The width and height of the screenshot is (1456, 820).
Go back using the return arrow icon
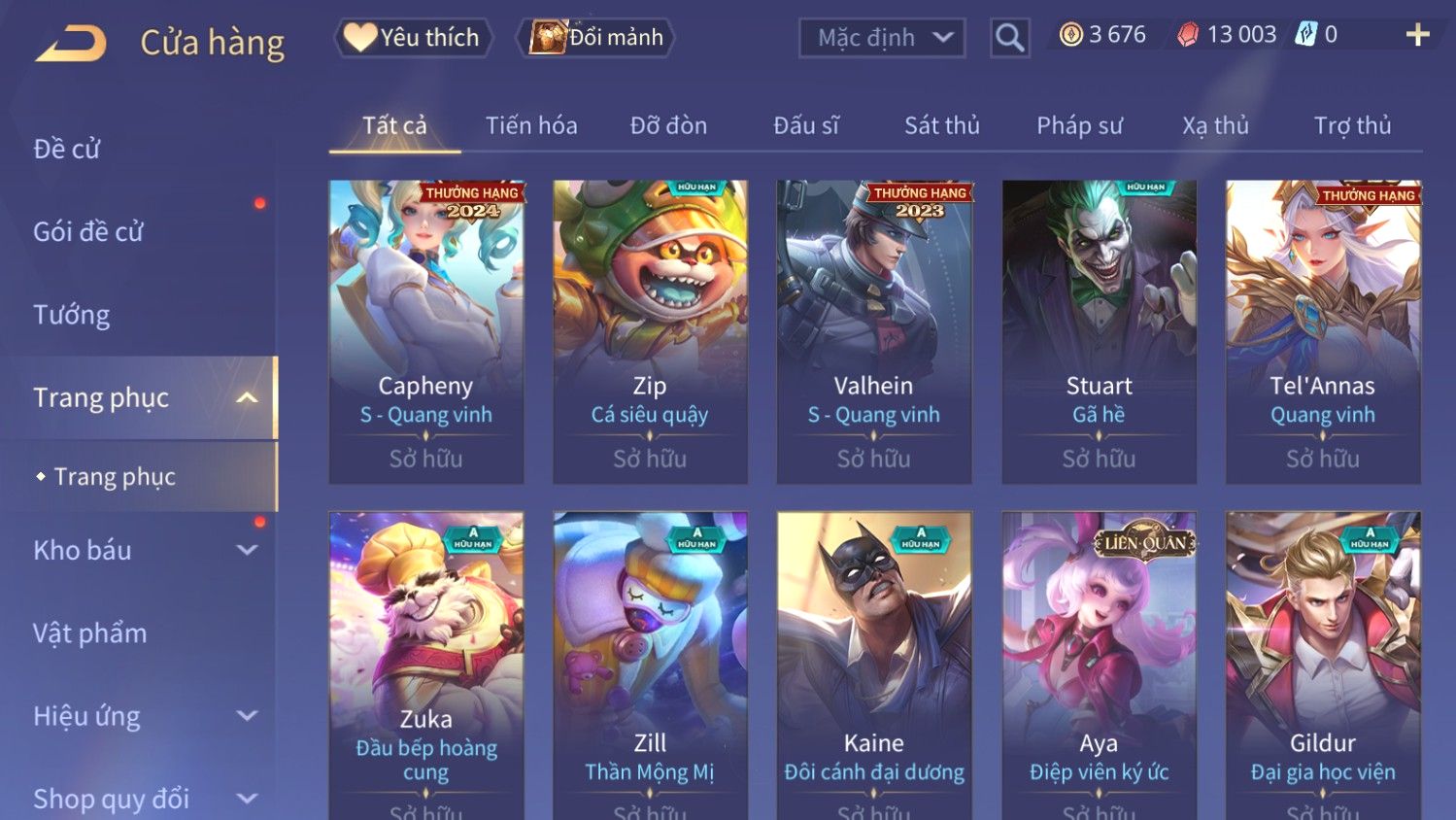pyautogui.click(x=71, y=44)
